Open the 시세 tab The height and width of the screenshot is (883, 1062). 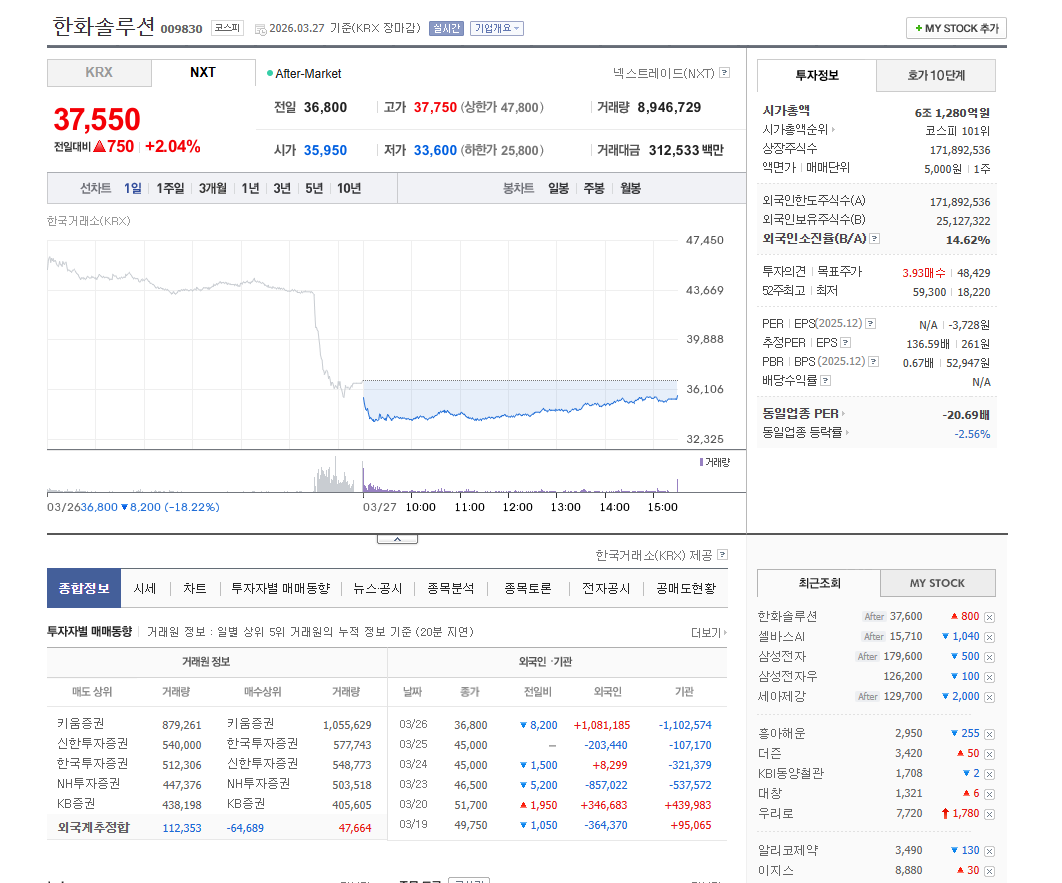[145, 588]
